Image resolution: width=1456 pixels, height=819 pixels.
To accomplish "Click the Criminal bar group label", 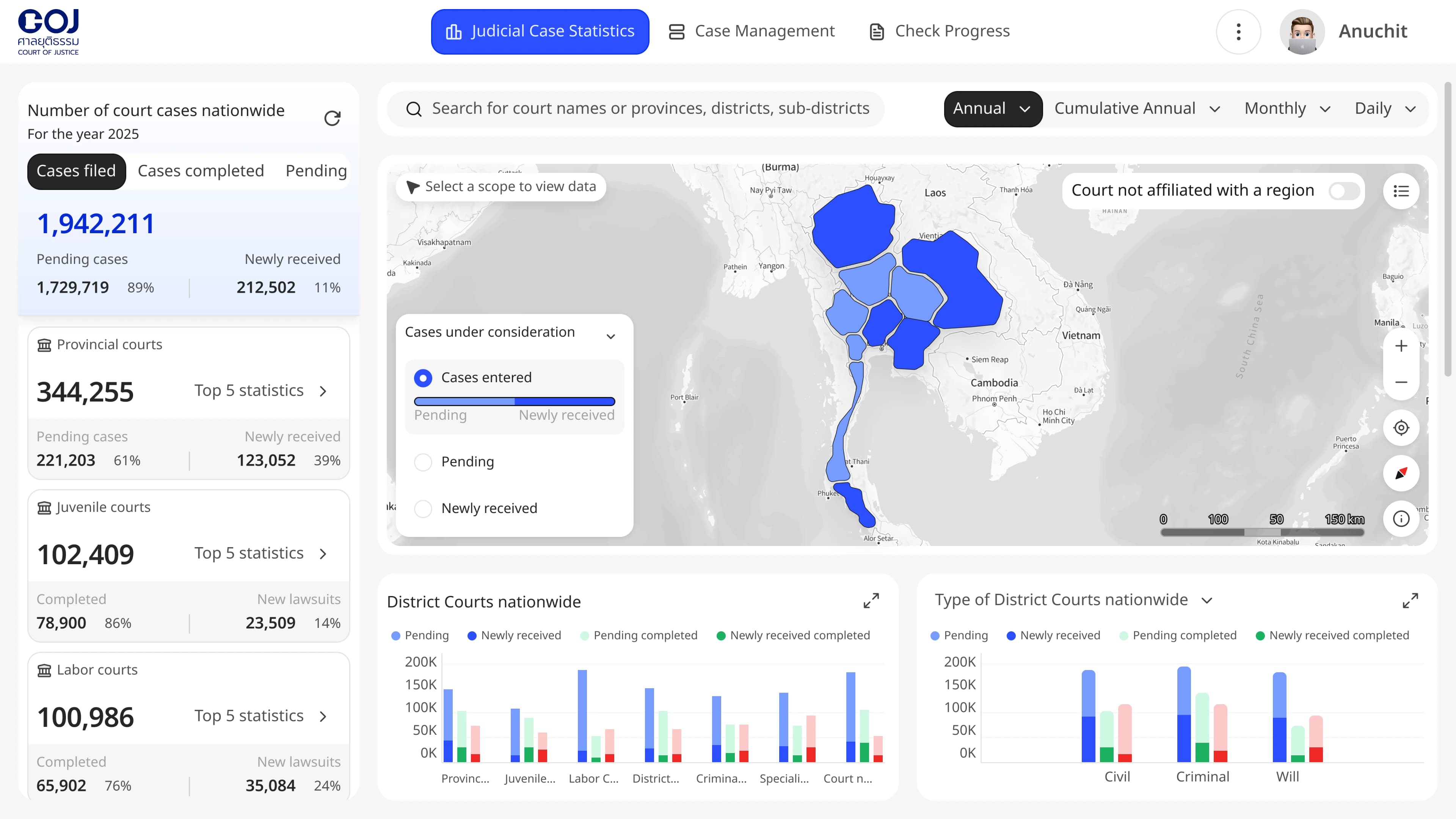I will (1202, 777).
